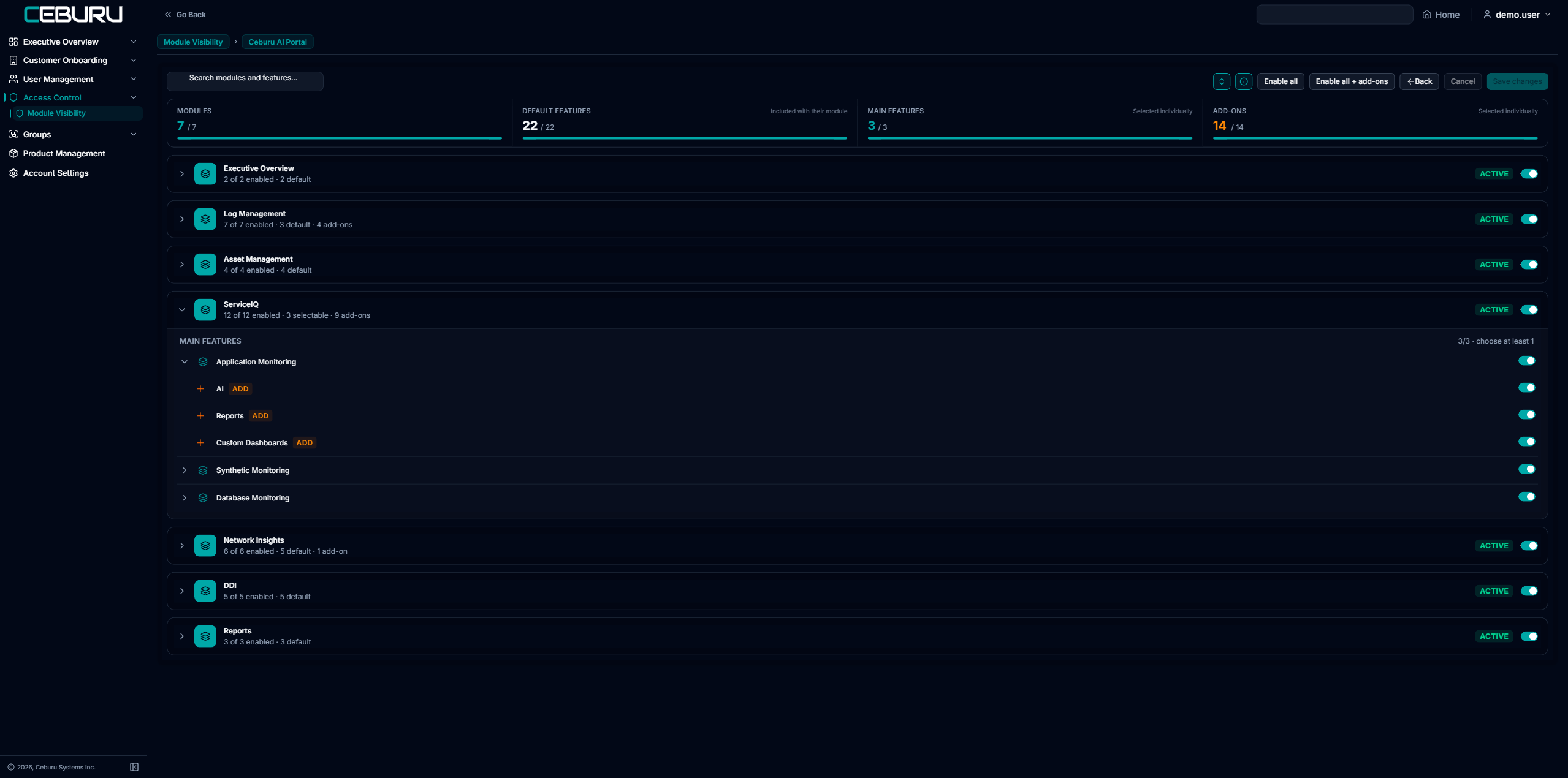
Task: Turn off Application Monitoring feature toggle
Action: (x=1526, y=361)
